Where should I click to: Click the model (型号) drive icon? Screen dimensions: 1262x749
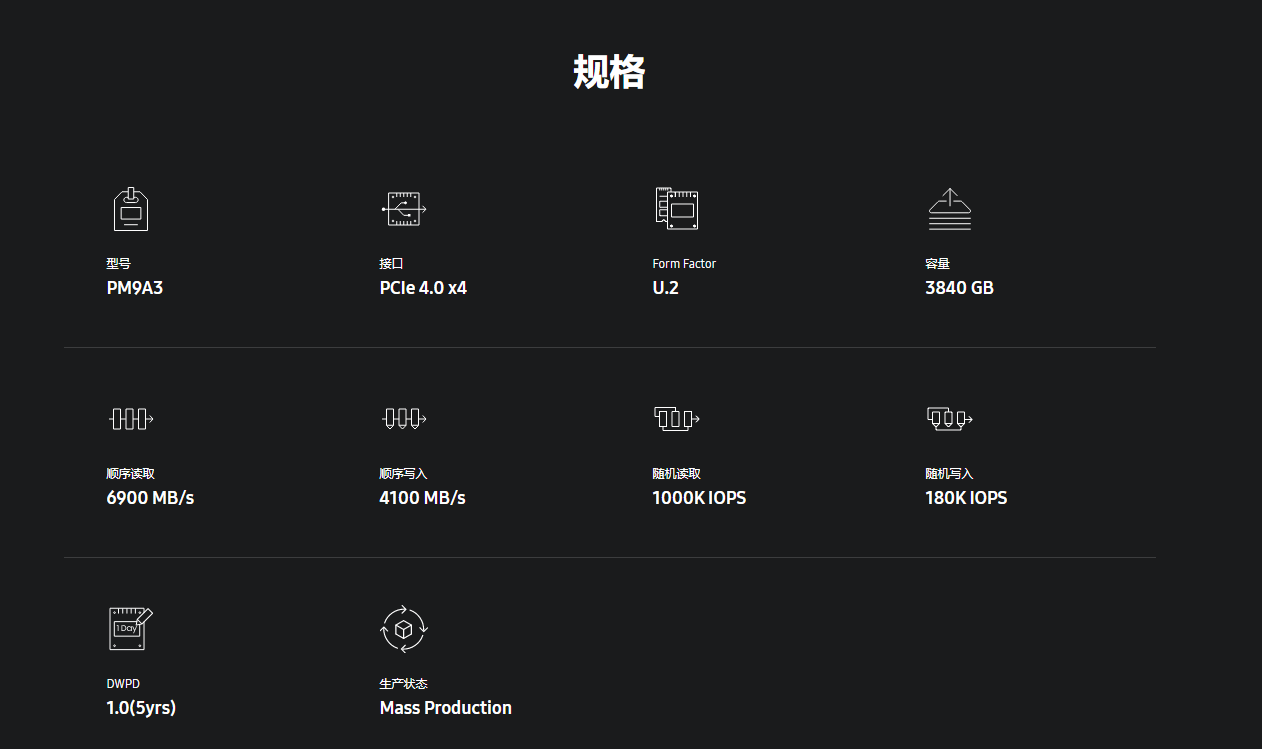(130, 209)
